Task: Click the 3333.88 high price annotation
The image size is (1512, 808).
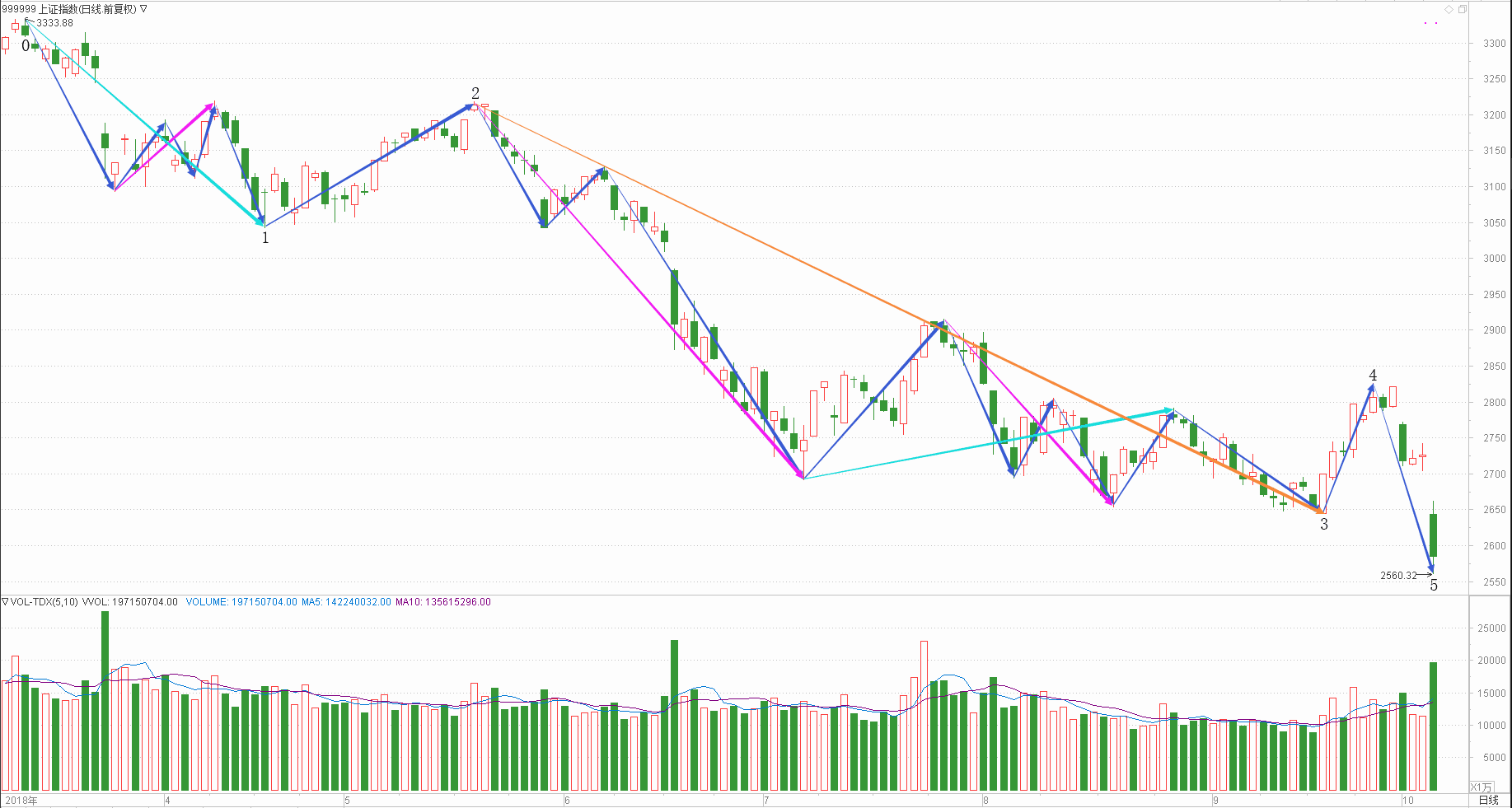Action: (x=54, y=23)
